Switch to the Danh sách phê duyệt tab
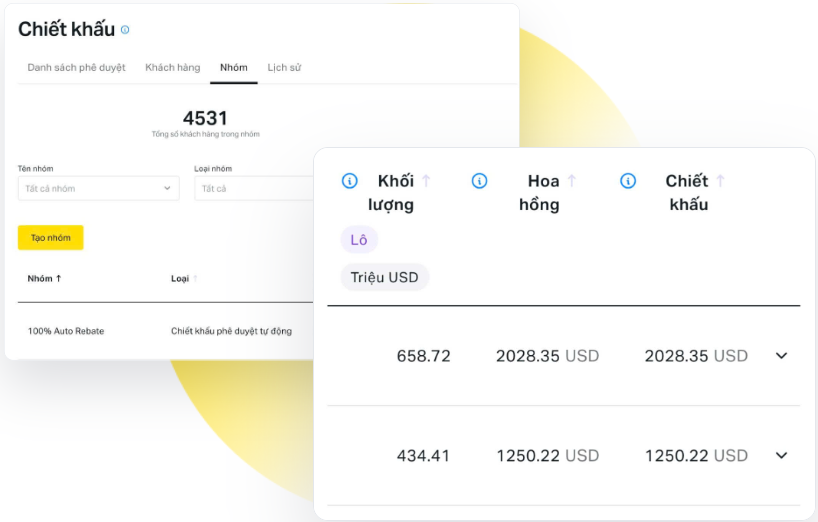818x522 pixels. (x=76, y=68)
